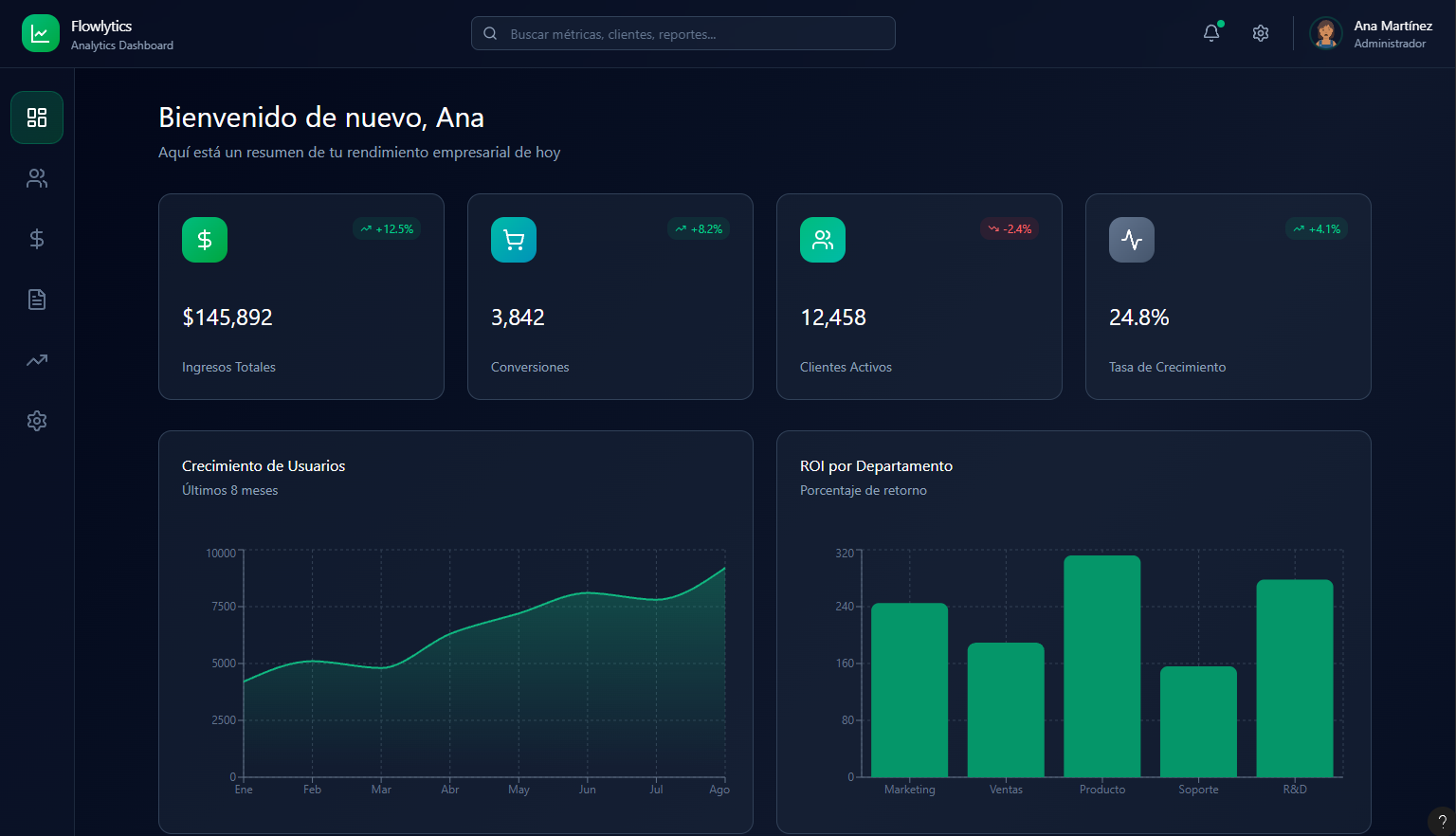Click the Tasa de Crecimiento pulse icon
The image size is (1456, 836).
pyautogui.click(x=1132, y=240)
